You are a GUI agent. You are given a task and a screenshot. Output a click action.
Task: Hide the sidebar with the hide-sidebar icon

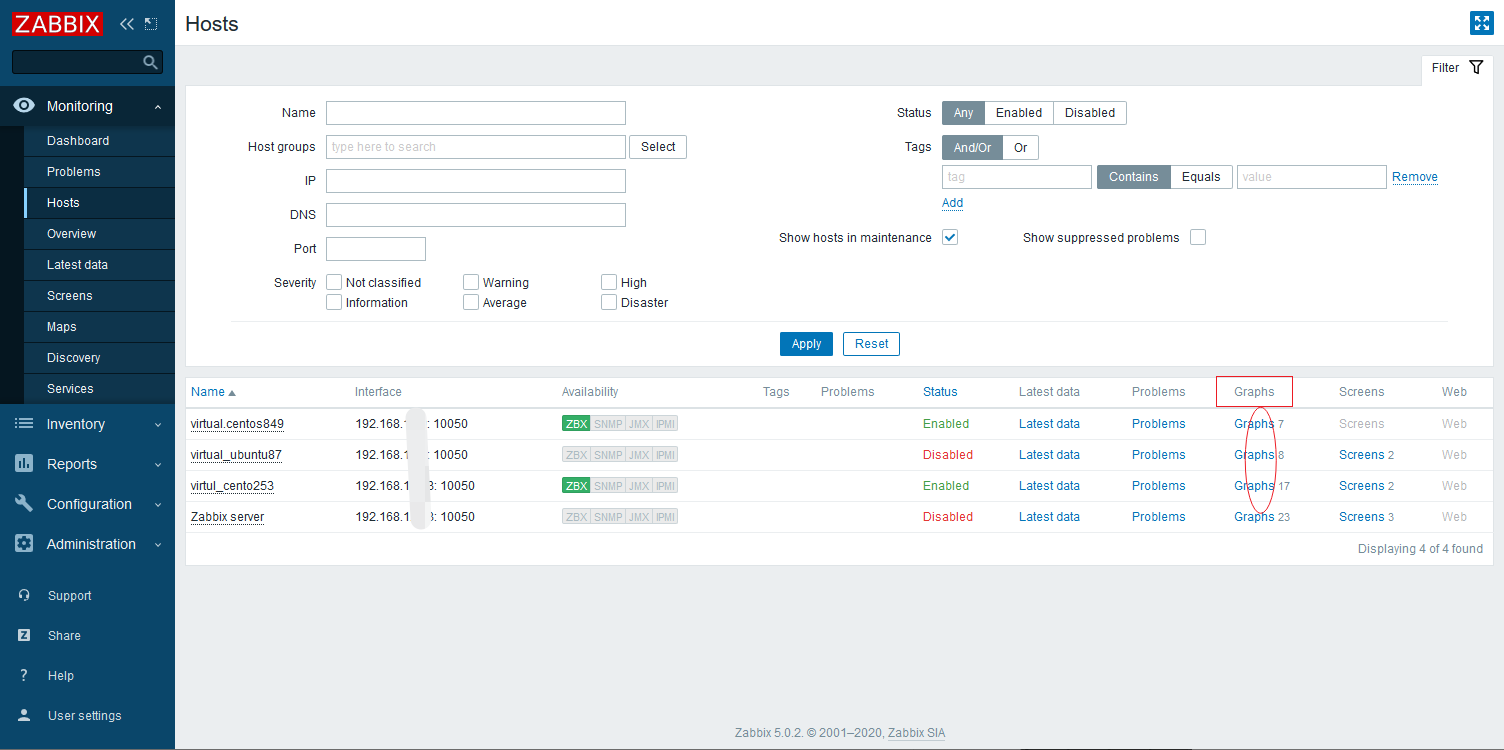tap(149, 23)
